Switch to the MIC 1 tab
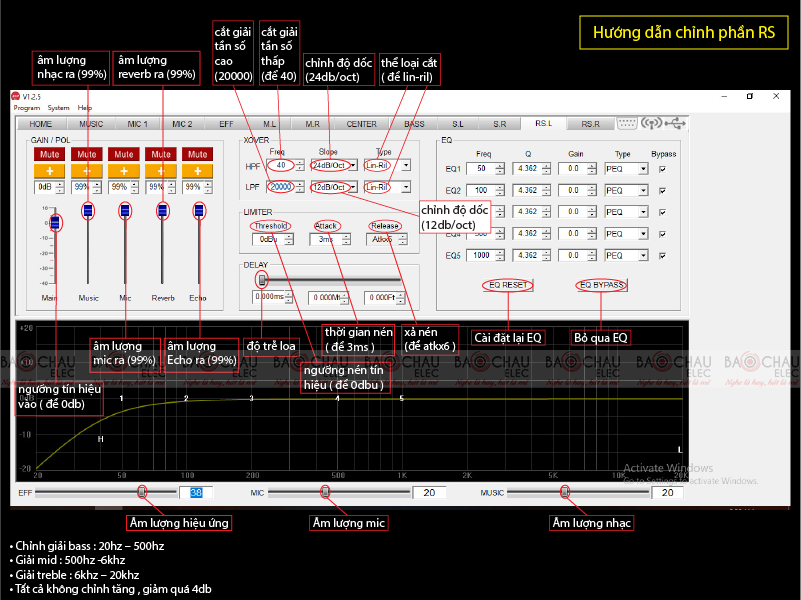Screen dimensions: 801x600 (137, 124)
